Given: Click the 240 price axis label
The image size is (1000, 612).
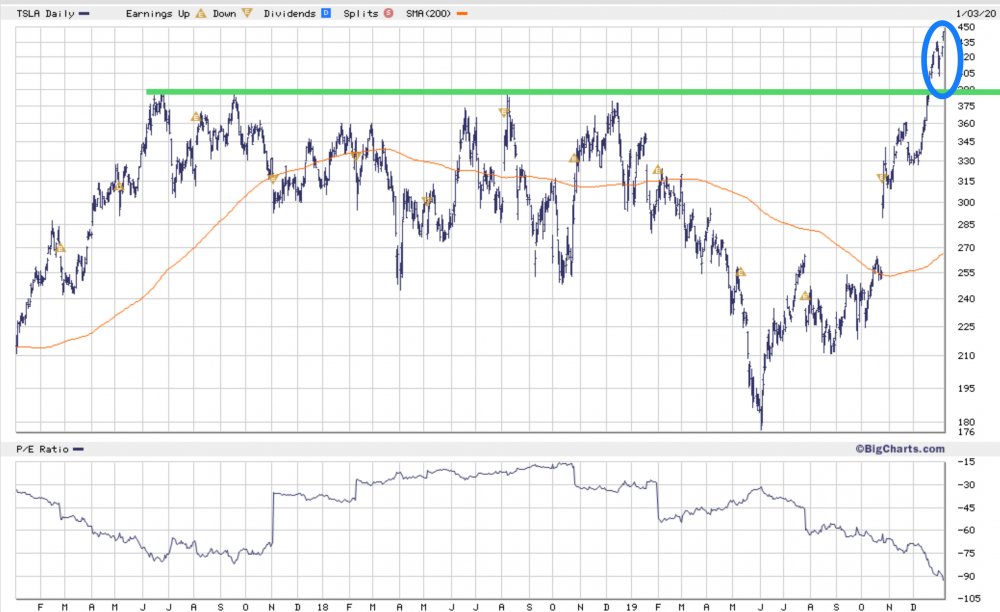Looking at the screenshot, I should (x=966, y=298).
